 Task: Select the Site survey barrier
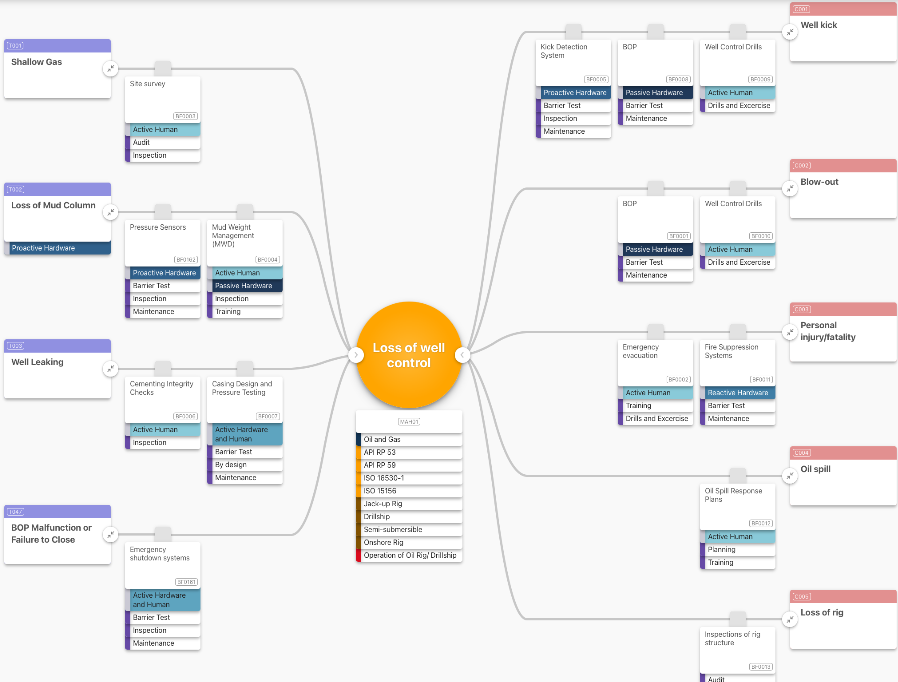tap(163, 100)
